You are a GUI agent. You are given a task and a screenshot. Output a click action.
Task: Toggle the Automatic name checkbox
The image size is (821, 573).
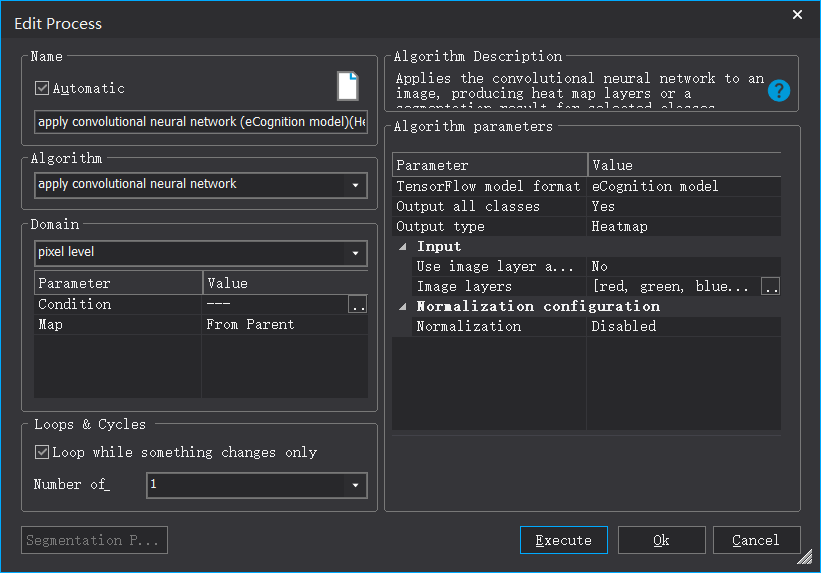[x=42, y=88]
